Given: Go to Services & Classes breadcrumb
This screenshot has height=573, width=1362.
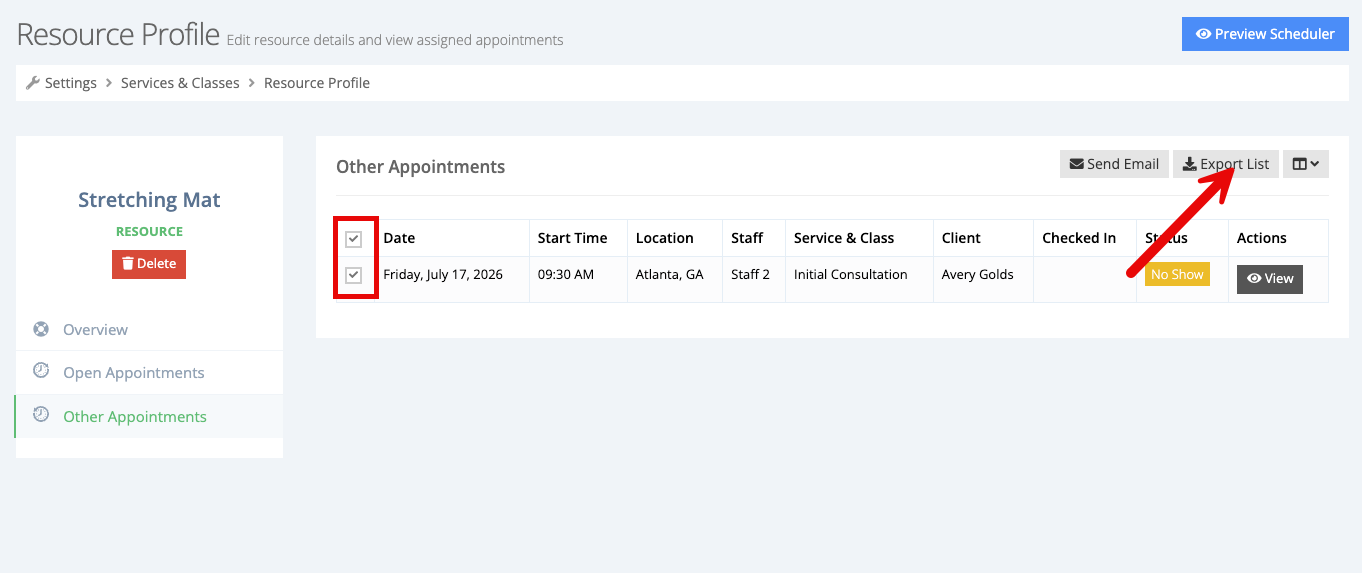Looking at the screenshot, I should coord(180,83).
